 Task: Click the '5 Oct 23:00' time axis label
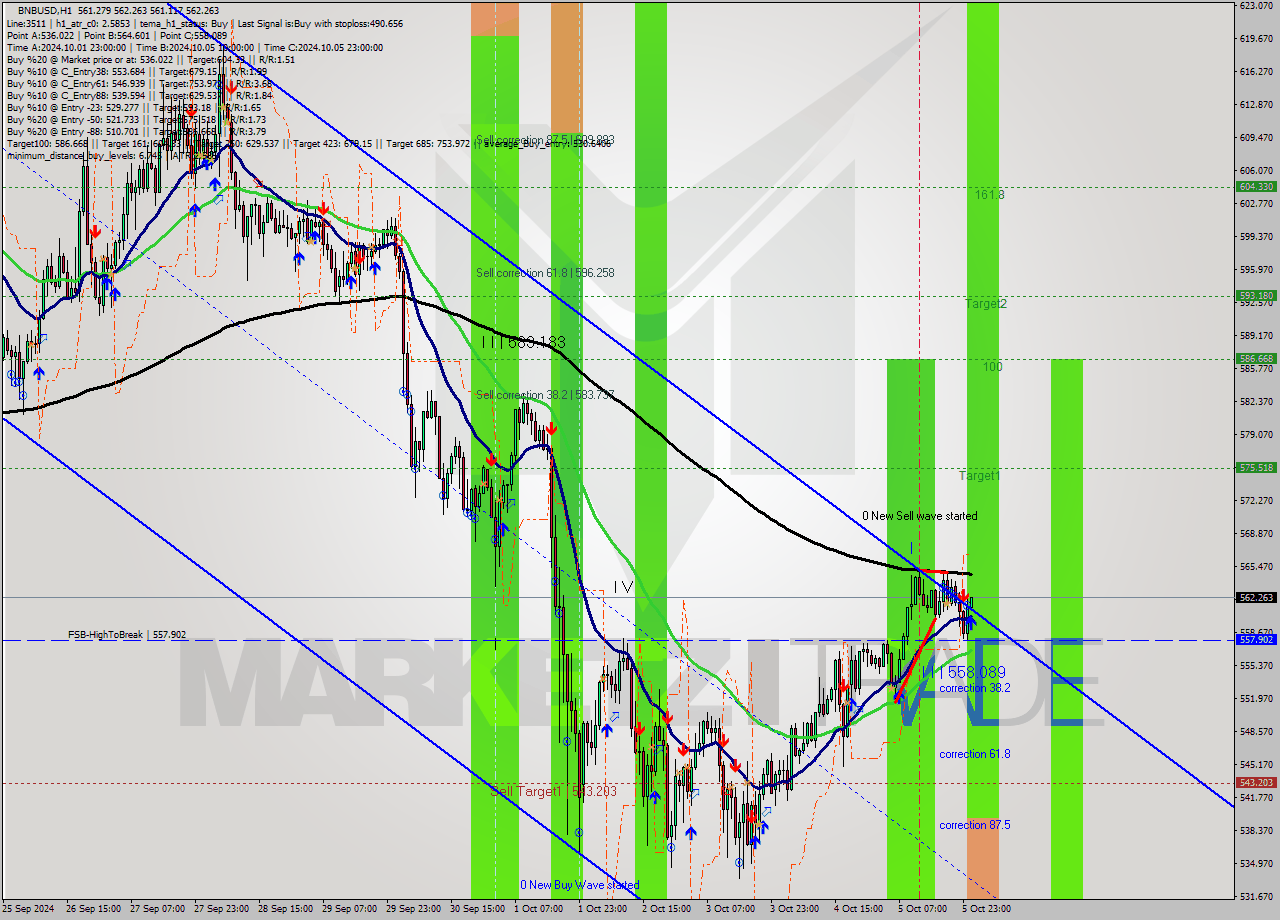click(x=986, y=909)
